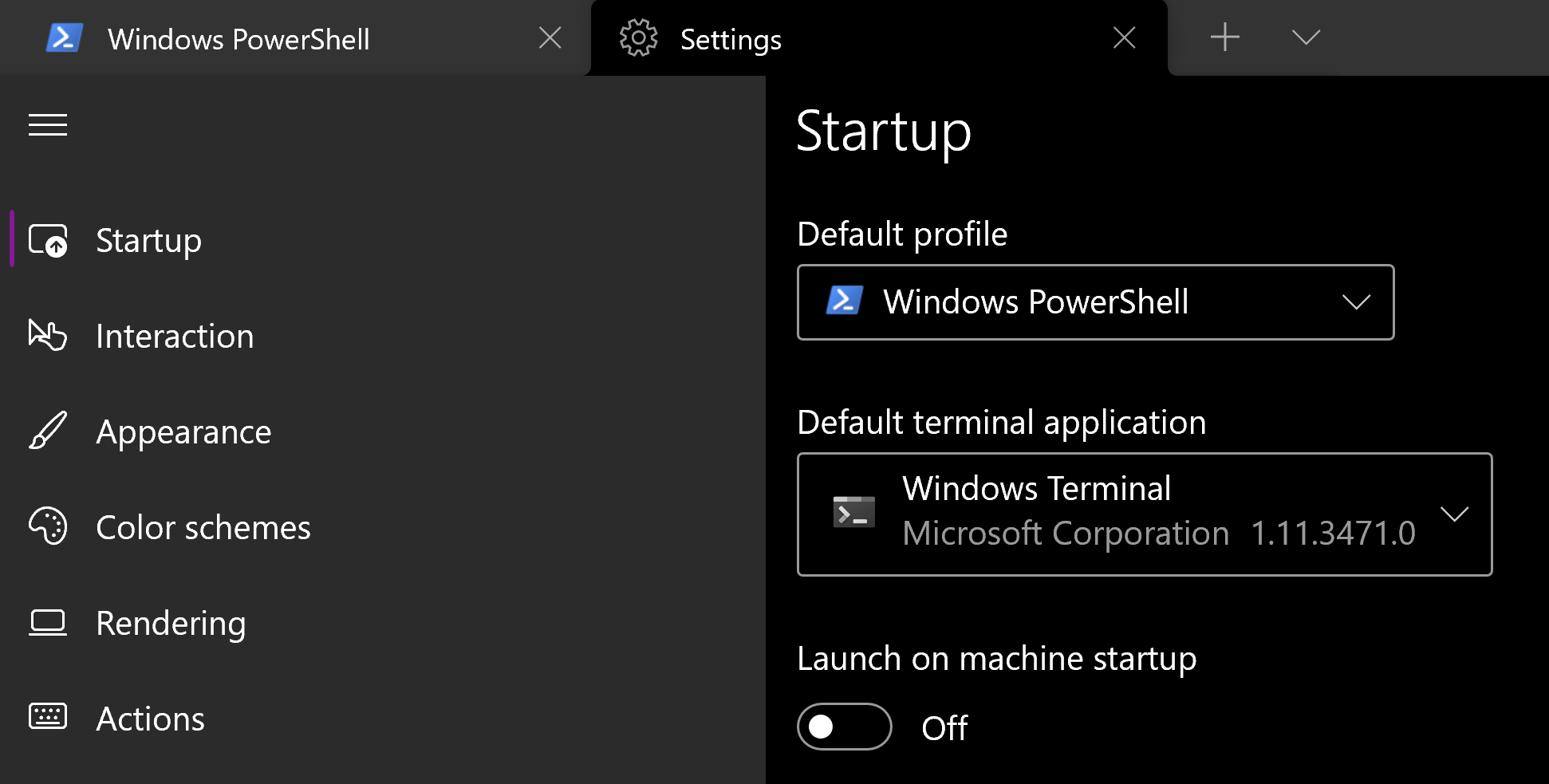Open the Actions settings page
Screen dimensions: 1549x784
383,719
